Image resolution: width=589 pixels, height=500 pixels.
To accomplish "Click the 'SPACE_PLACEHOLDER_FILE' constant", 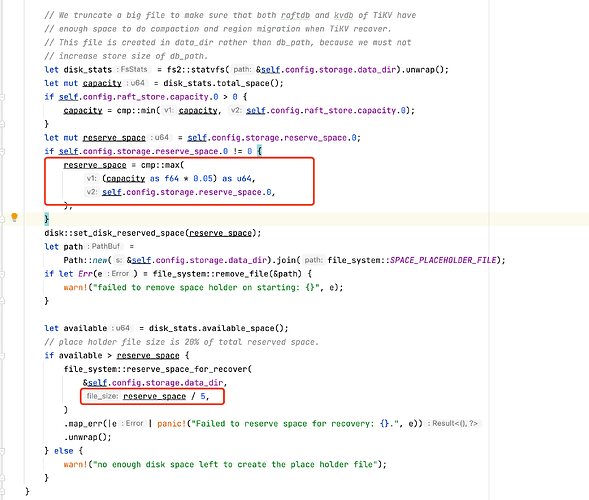I will pos(443,260).
